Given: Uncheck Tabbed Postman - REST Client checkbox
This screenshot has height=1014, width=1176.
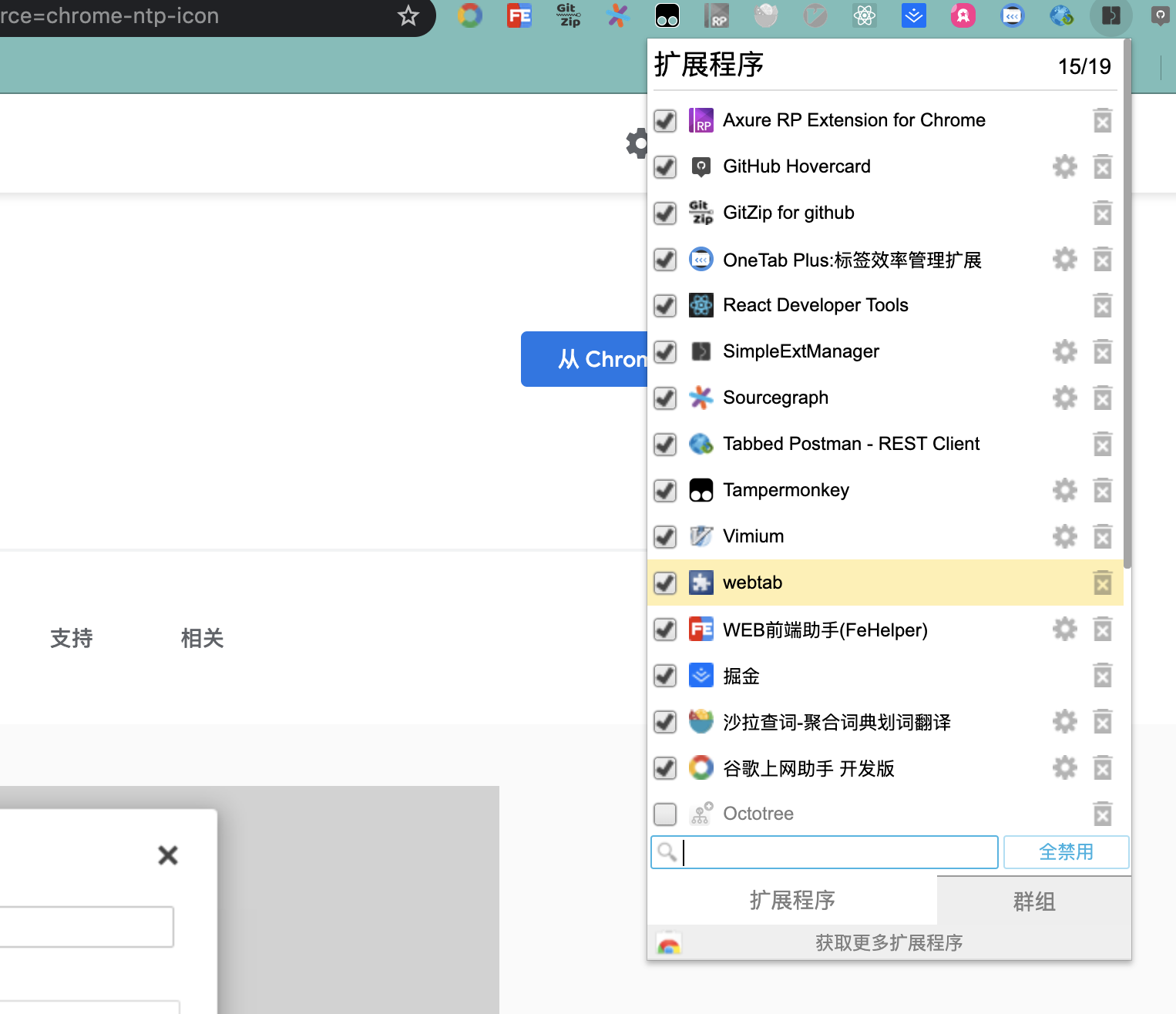Looking at the screenshot, I should point(665,444).
